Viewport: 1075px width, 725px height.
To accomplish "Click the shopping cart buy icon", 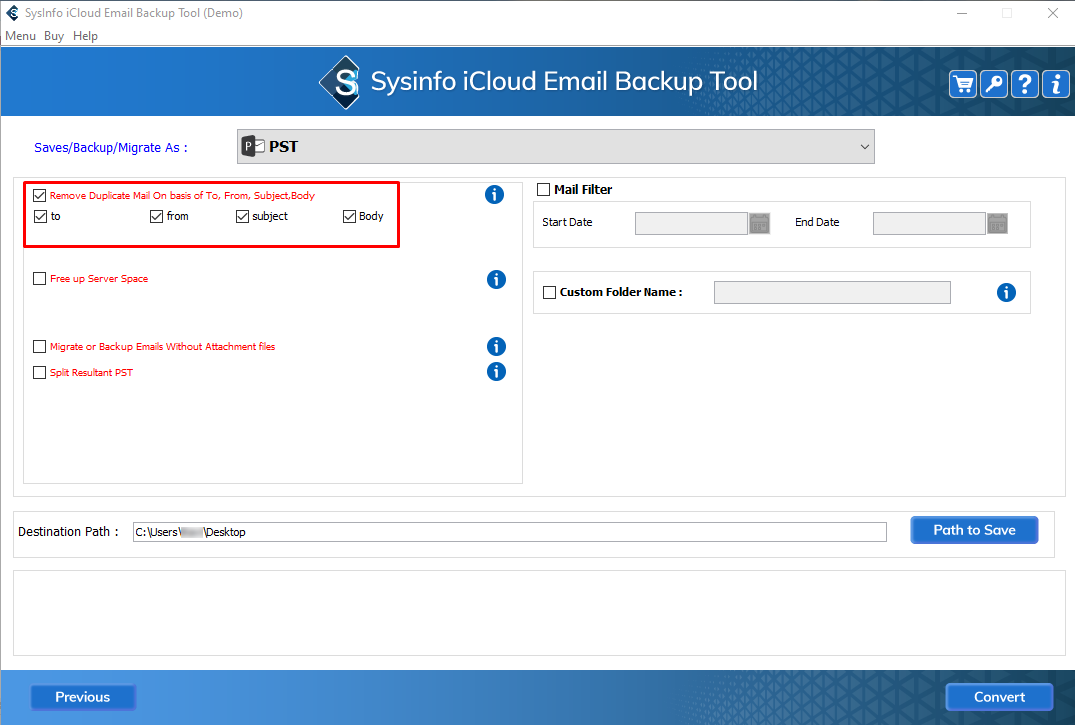I will click(963, 84).
